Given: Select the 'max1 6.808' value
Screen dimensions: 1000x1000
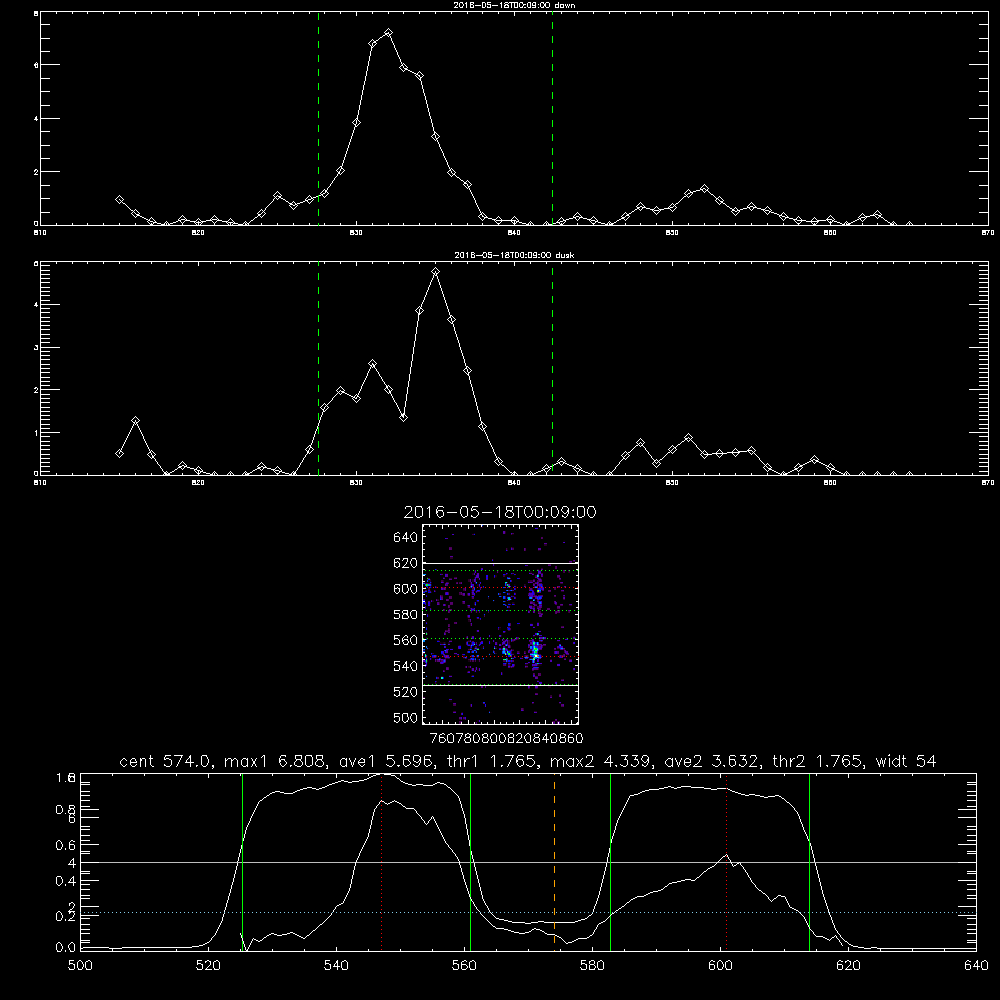Looking at the screenshot, I should tap(274, 761).
